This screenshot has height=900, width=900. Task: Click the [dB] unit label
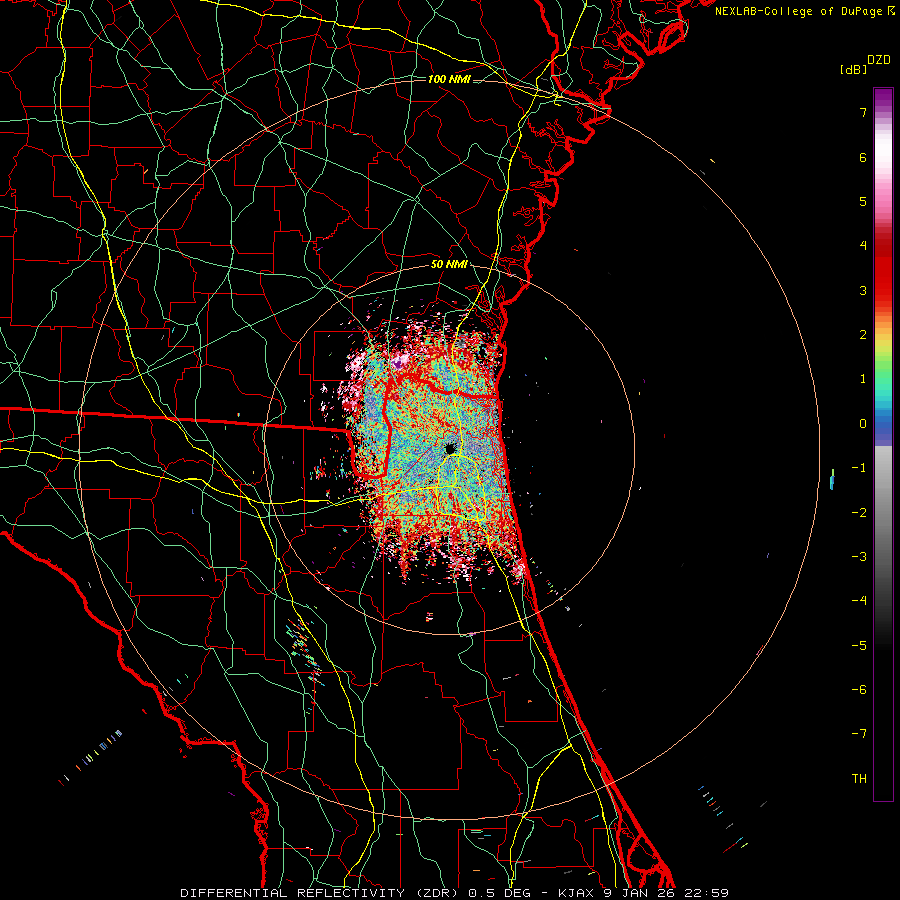[853, 69]
